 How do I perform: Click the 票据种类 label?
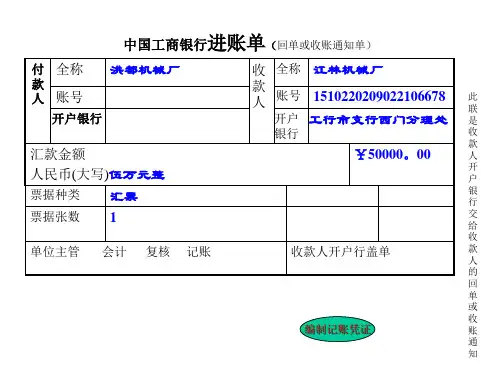(x=55, y=195)
